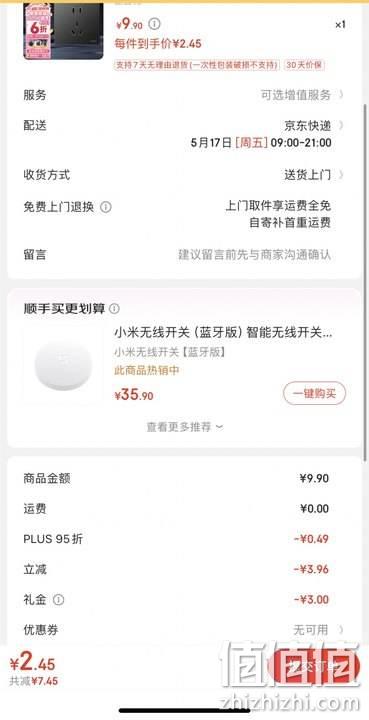Expand 京东快递 delivery options chevron
Screen dimensions: 369x720
point(341,125)
